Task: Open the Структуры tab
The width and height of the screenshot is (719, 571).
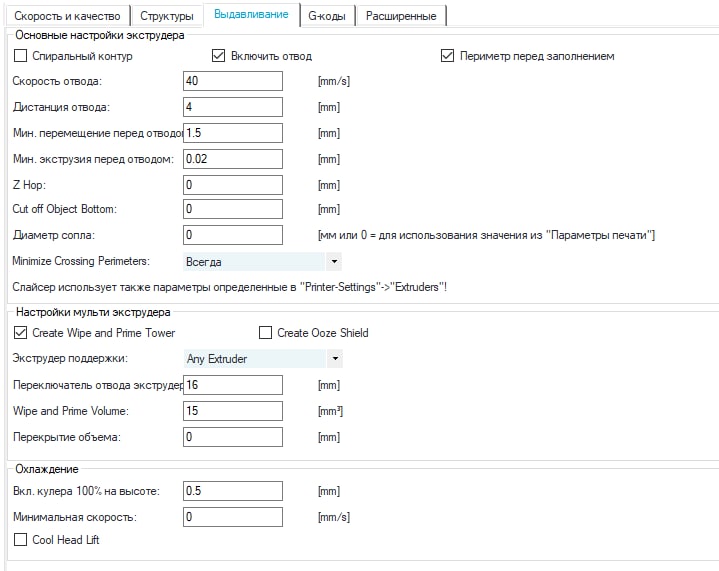Action: [167, 16]
